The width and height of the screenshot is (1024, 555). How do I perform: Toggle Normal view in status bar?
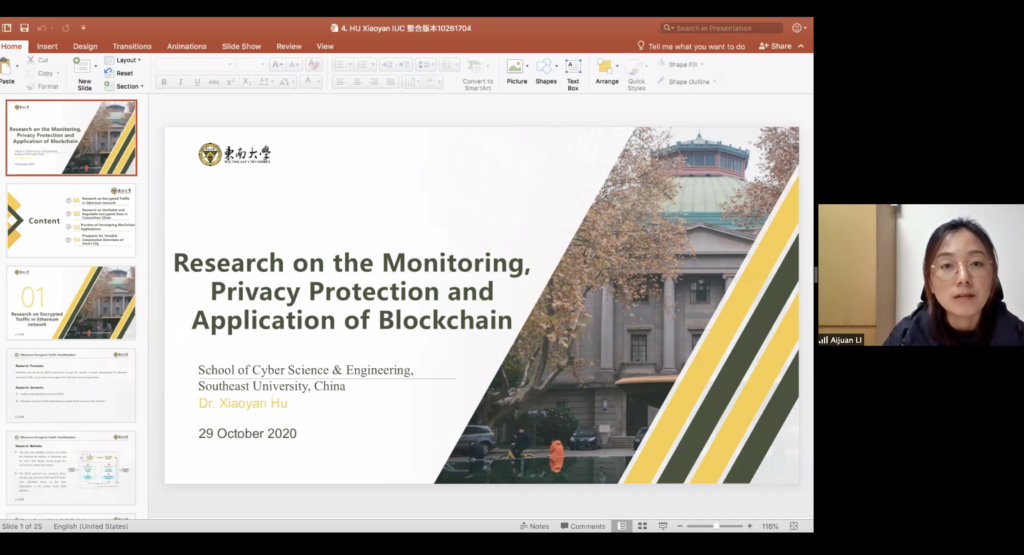pyautogui.click(x=622, y=526)
